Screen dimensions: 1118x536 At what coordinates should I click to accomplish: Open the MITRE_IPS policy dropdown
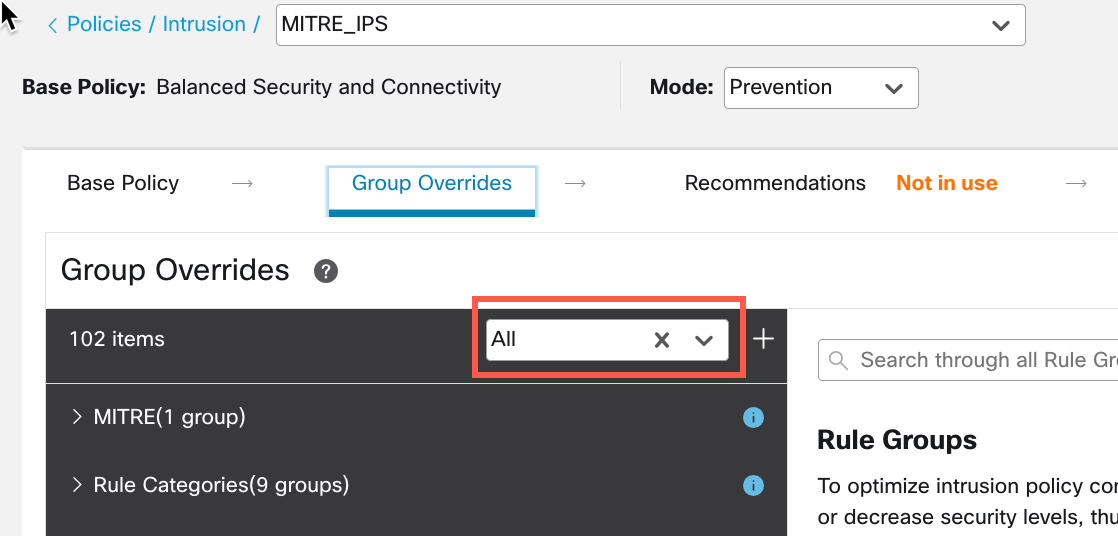pyautogui.click(x=1000, y=25)
